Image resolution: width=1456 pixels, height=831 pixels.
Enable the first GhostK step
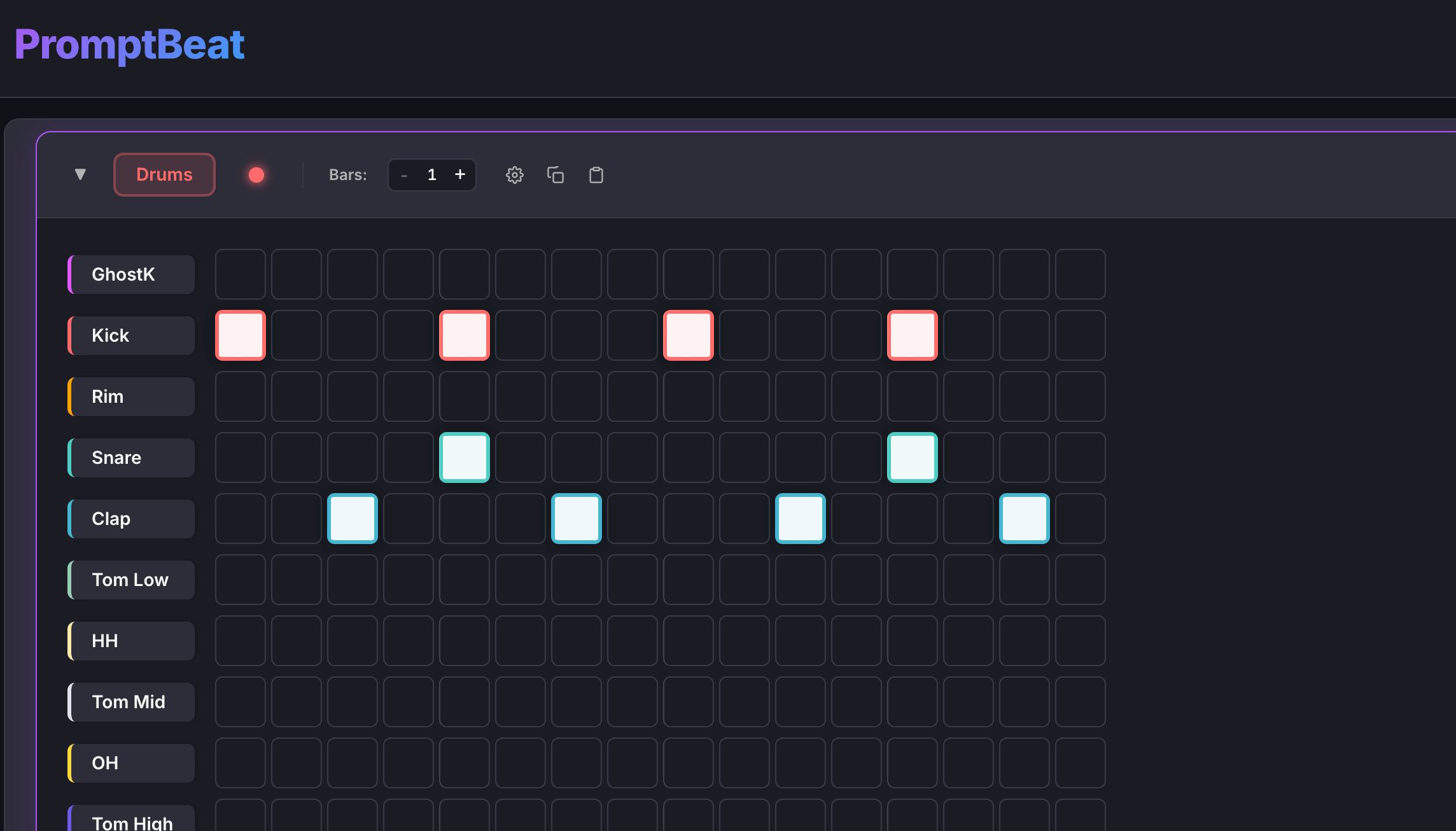[x=241, y=274]
